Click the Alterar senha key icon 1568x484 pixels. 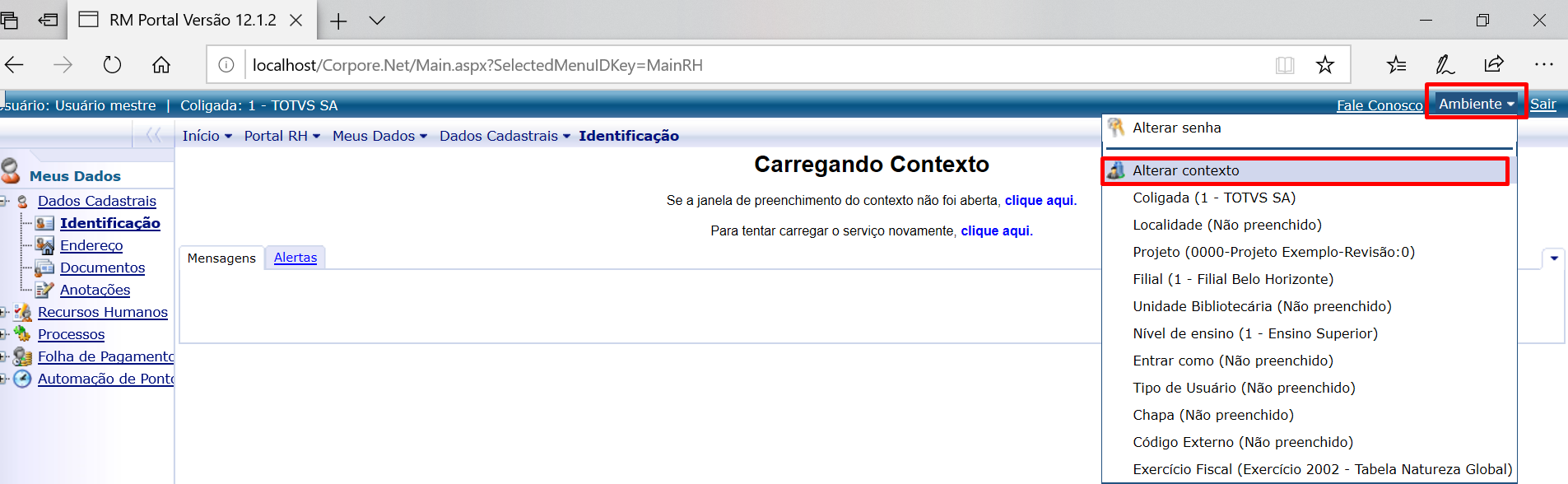pos(1116,128)
